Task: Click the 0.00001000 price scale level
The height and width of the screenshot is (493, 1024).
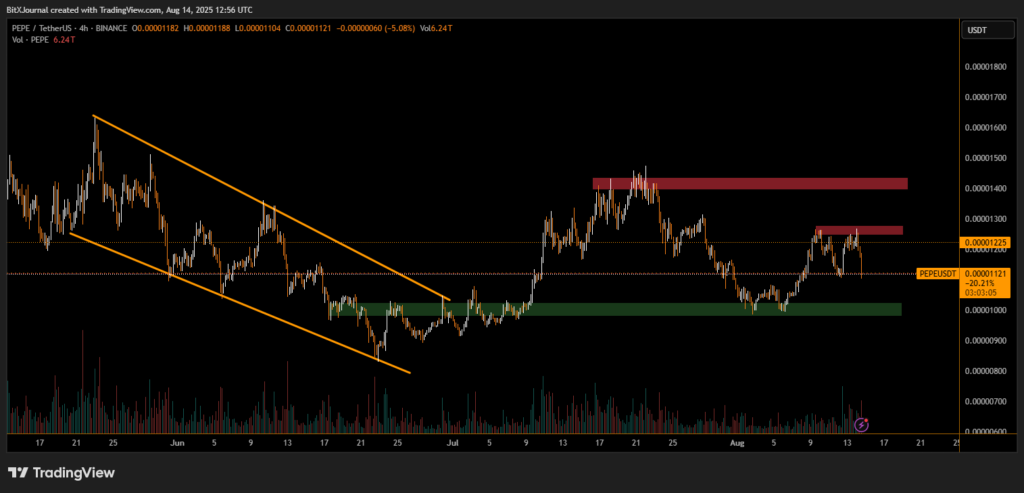Action: click(x=983, y=309)
